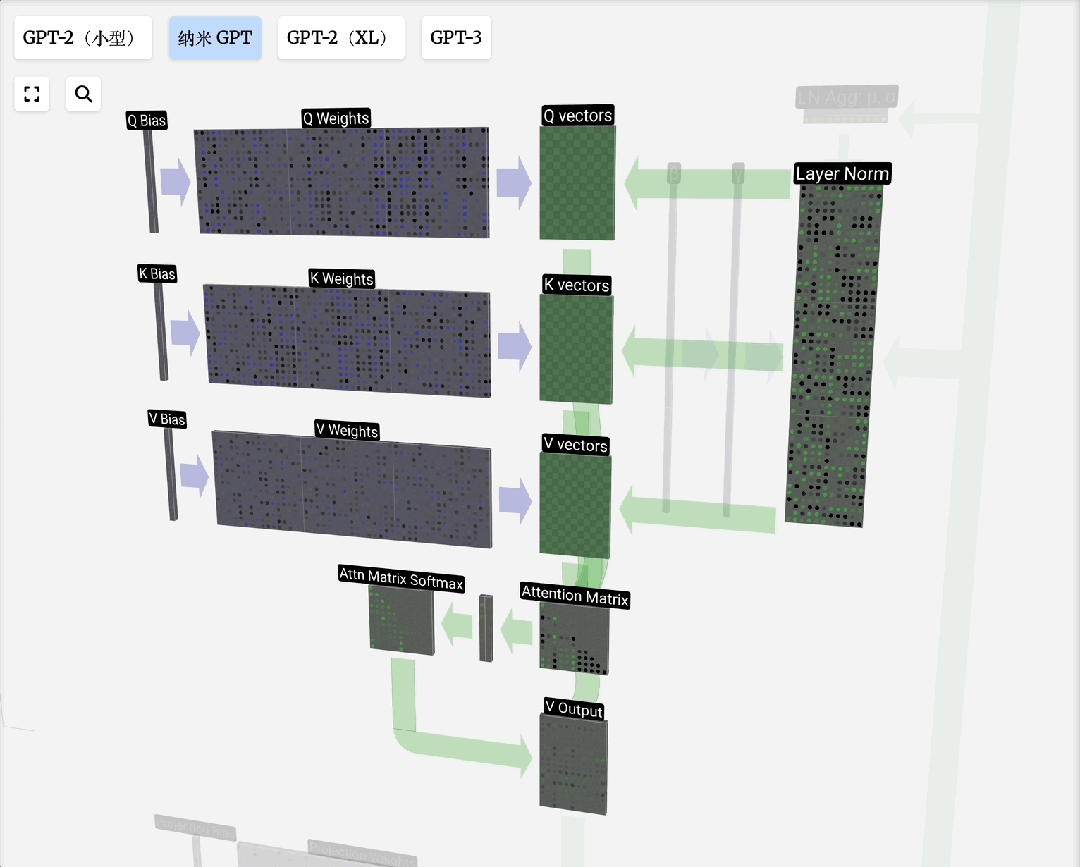Click the Attn Matrix Softmax block
Screen dimensions: 1080x867
click(402, 620)
